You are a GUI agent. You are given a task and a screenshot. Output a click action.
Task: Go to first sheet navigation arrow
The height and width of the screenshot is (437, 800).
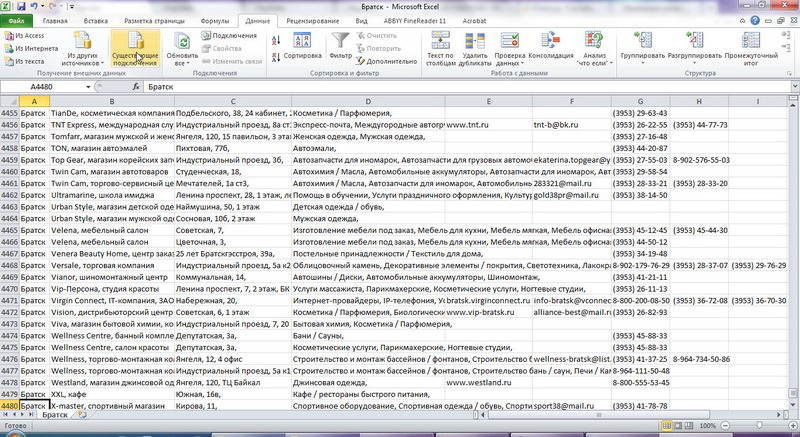coord(5,415)
